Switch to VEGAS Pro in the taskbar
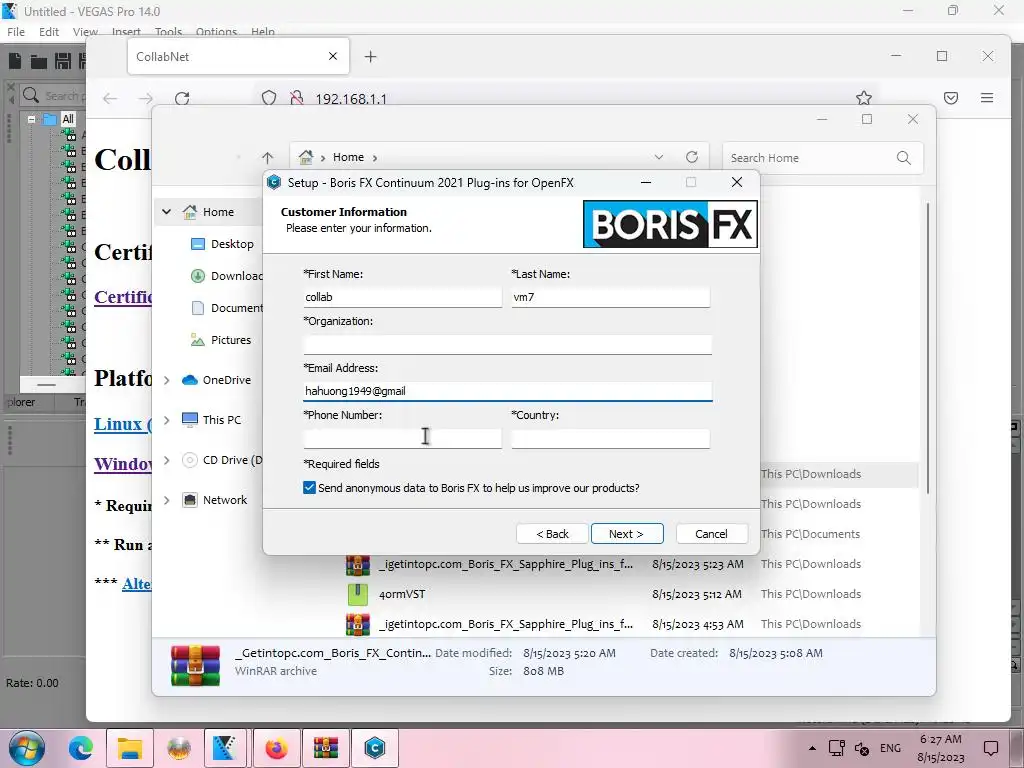 click(x=226, y=748)
